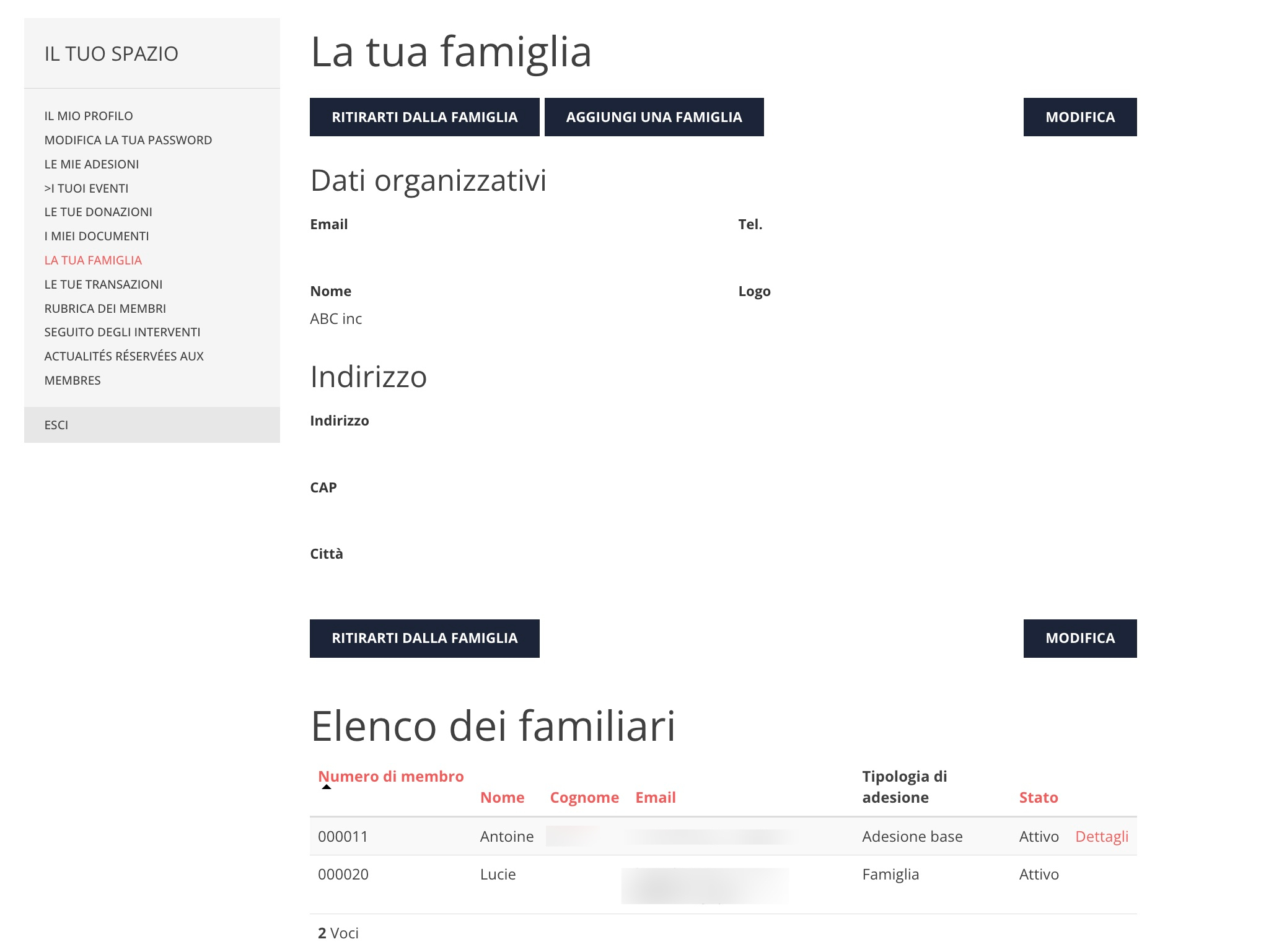Click the top "Modifica" button
Screen dimensions: 1261x952
coord(1079,116)
